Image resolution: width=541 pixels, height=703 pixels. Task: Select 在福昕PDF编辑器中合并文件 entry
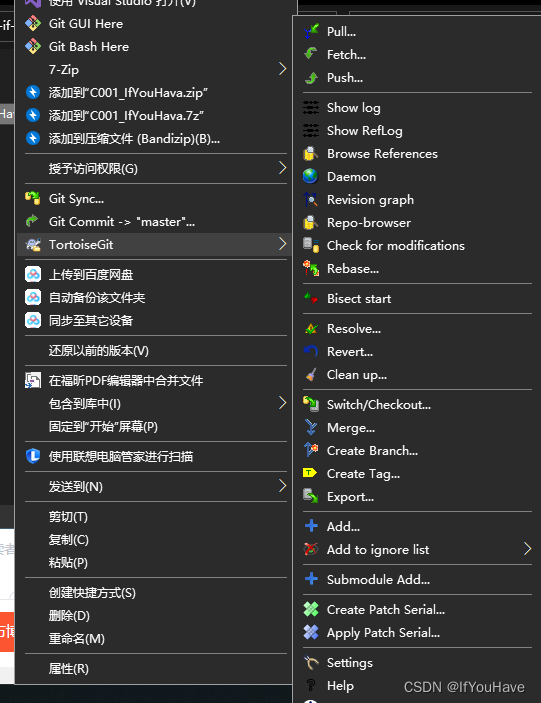pyautogui.click(x=155, y=381)
